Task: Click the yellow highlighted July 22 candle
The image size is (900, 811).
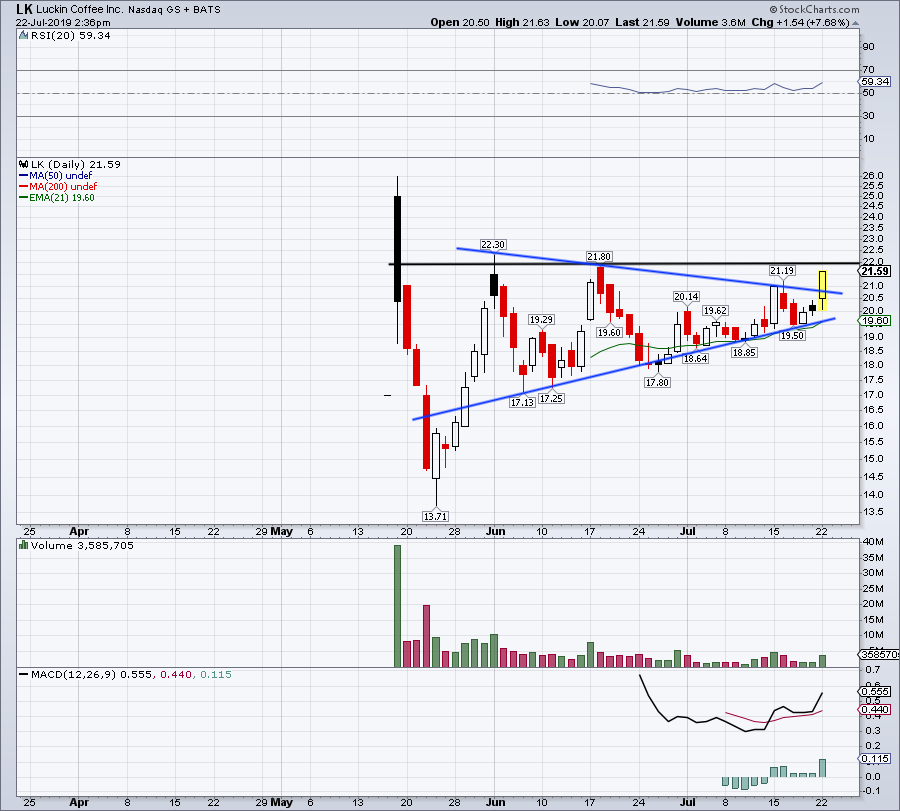Action: (x=822, y=291)
